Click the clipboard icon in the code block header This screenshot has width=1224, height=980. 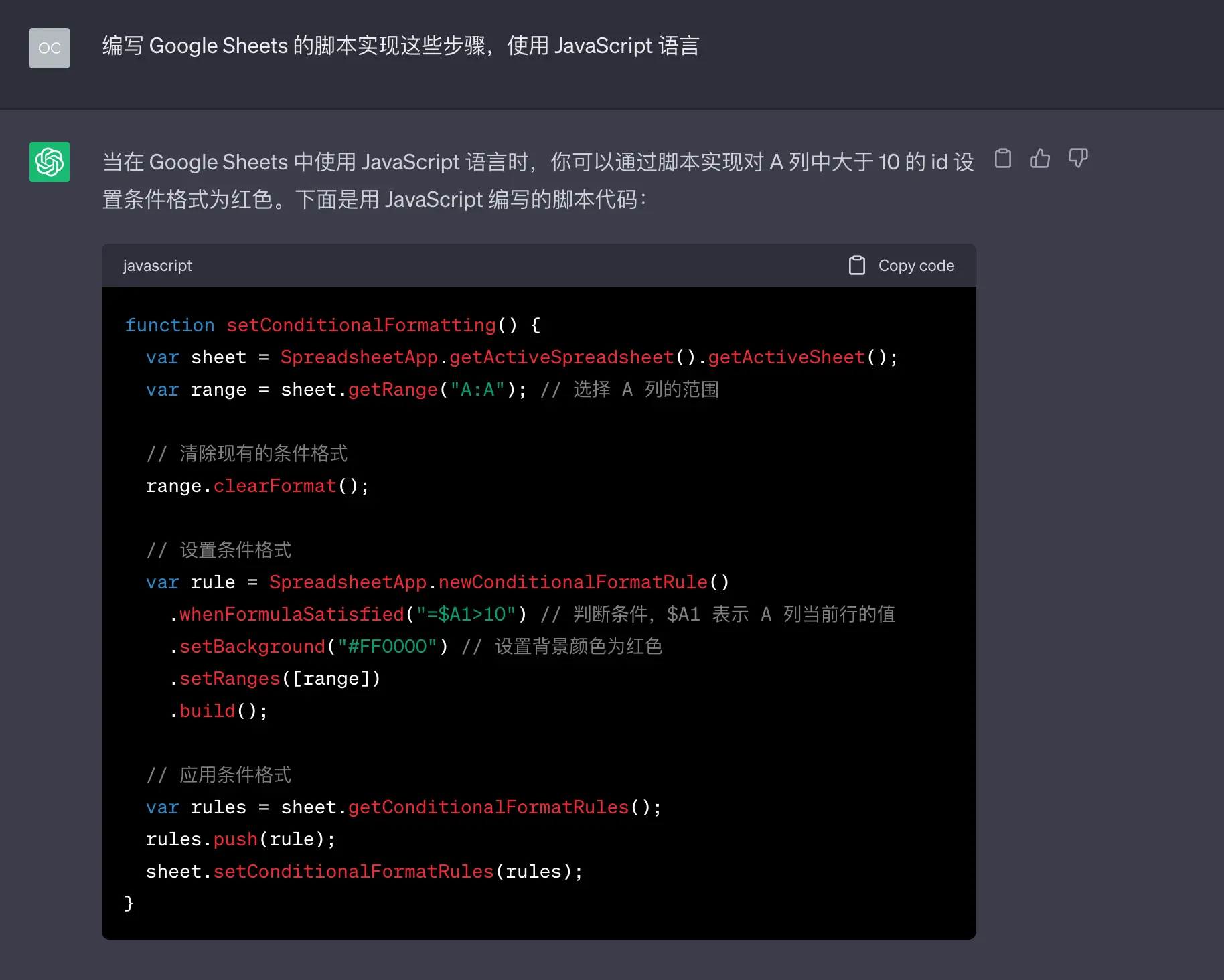[857, 266]
